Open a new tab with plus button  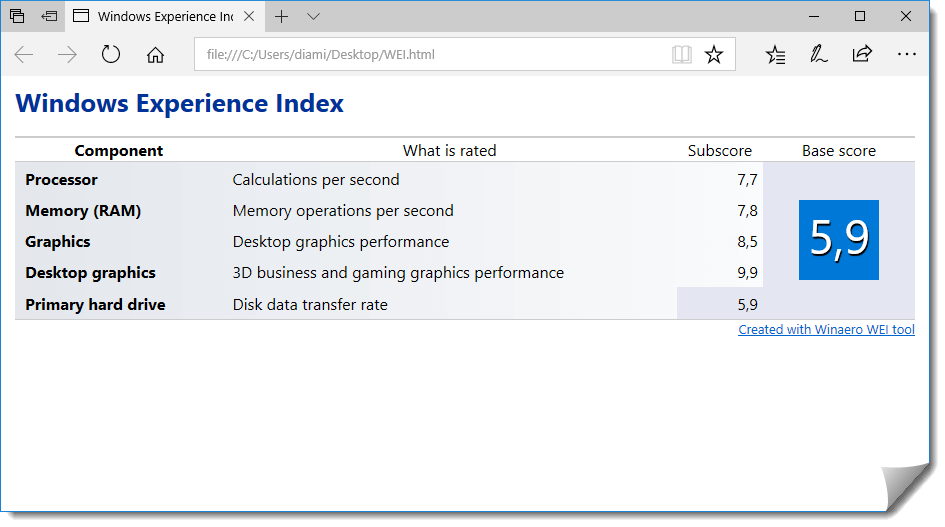pos(282,16)
